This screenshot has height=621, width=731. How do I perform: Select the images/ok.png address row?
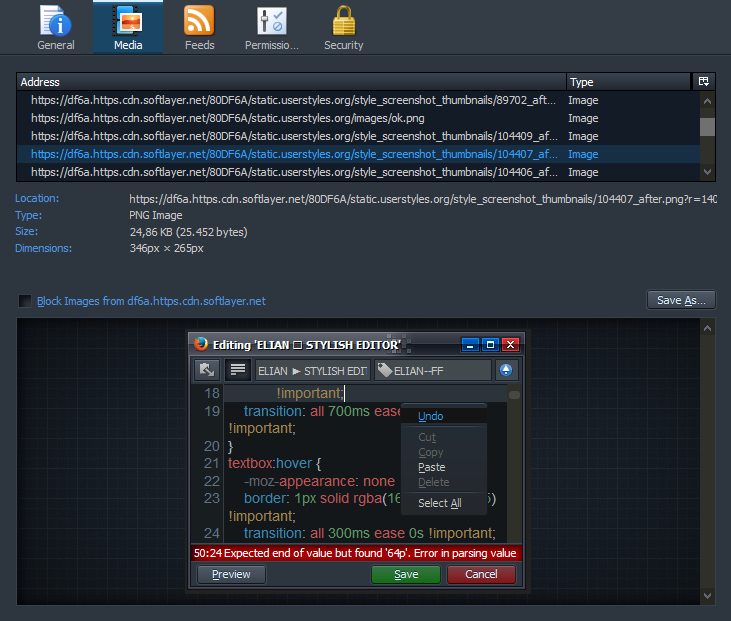pos(358,118)
